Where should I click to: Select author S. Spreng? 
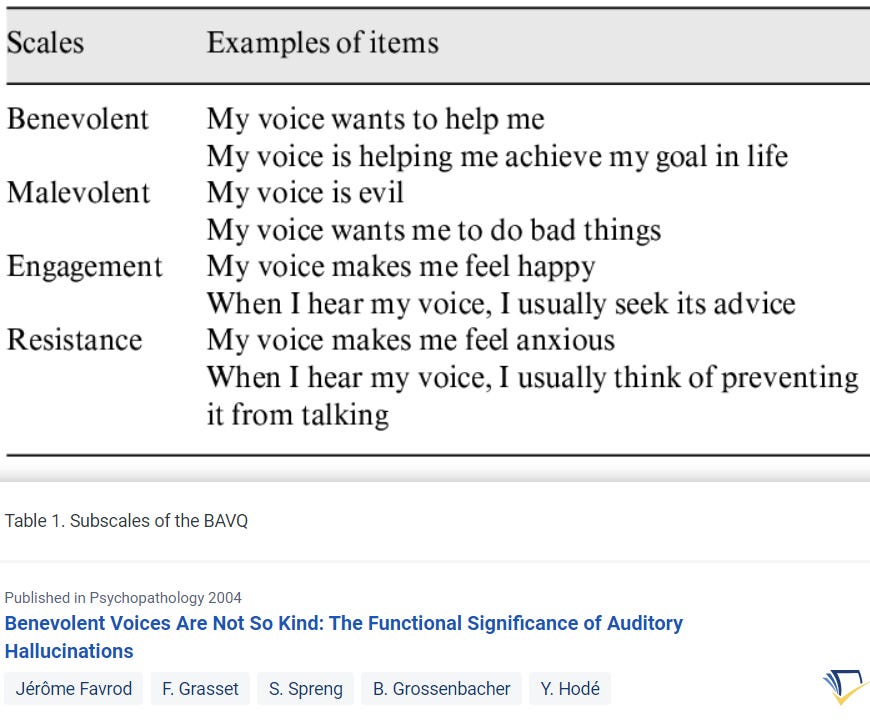tap(306, 689)
